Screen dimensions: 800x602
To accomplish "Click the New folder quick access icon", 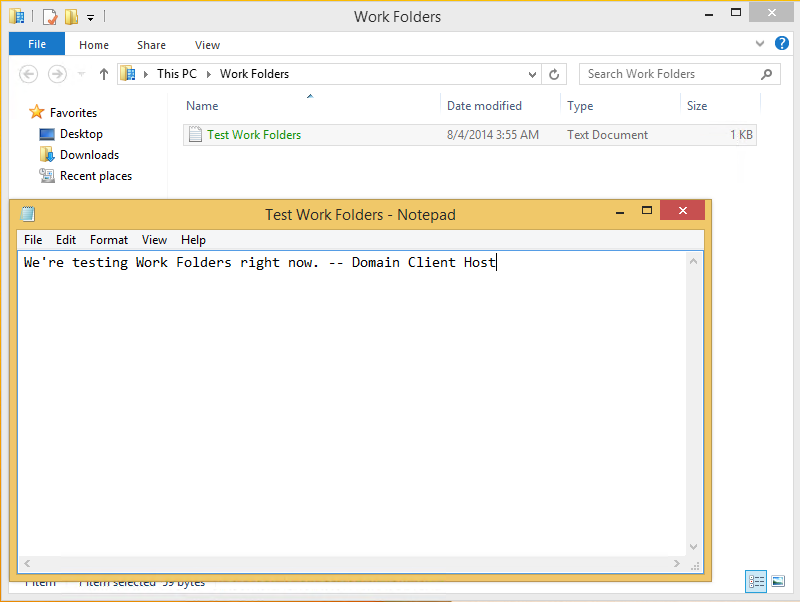I will click(71, 17).
